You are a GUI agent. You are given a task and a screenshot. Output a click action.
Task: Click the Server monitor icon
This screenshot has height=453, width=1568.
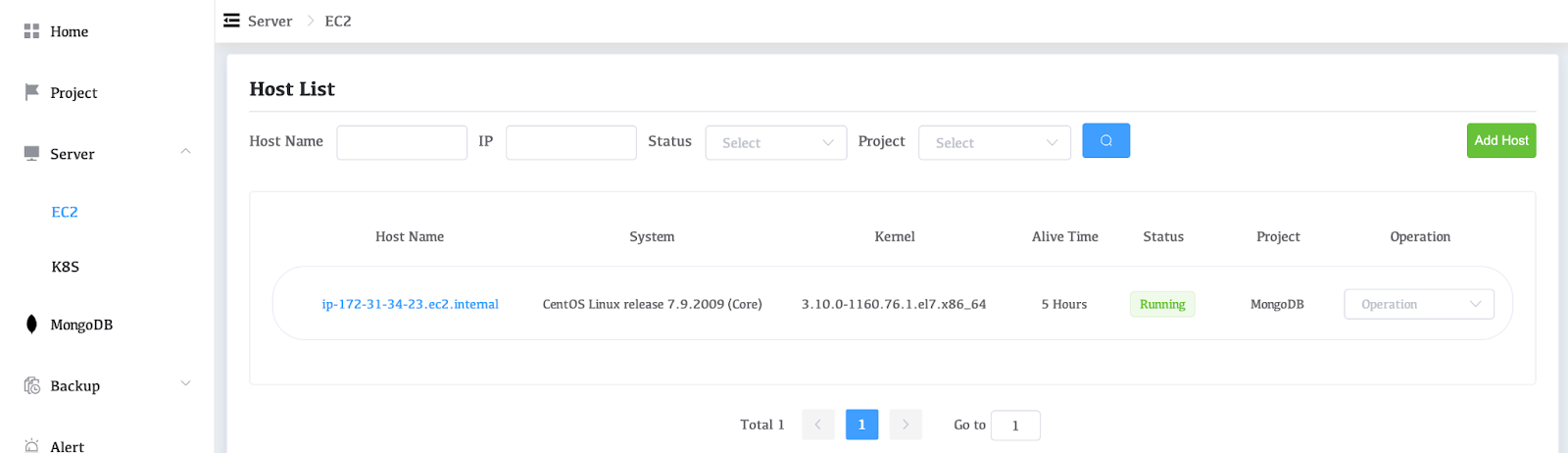[x=31, y=154]
